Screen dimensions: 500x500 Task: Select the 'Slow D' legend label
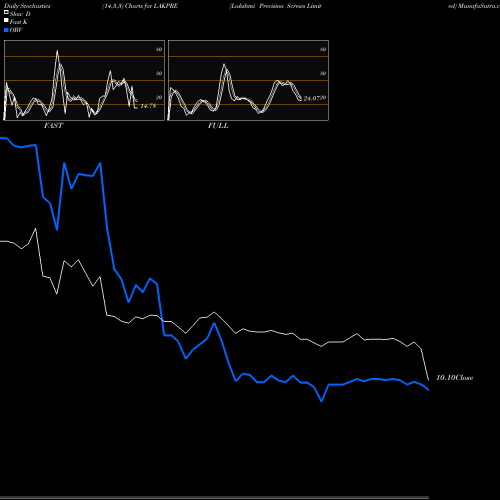[x=20, y=14]
